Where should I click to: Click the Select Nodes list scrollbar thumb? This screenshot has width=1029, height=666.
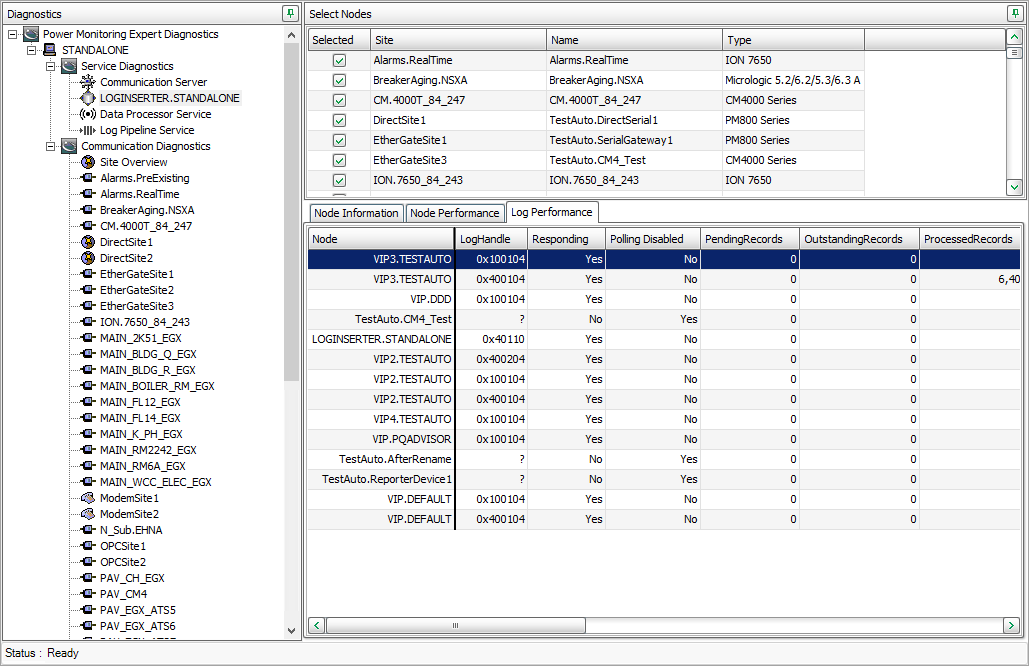[1014, 52]
